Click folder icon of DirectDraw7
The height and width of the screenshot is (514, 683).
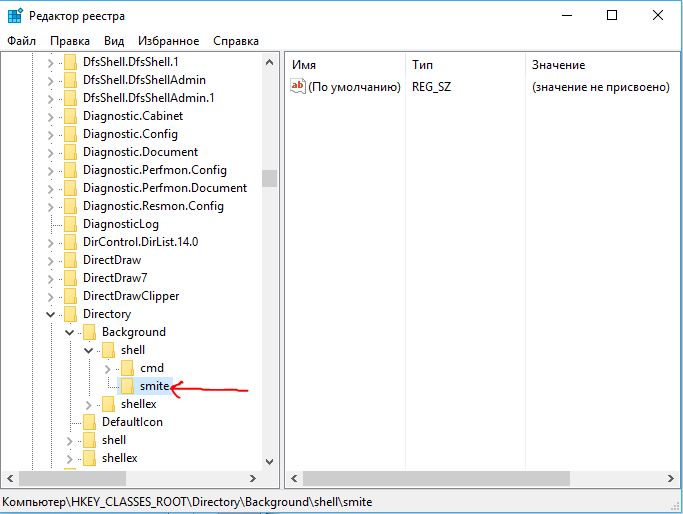click(x=71, y=278)
